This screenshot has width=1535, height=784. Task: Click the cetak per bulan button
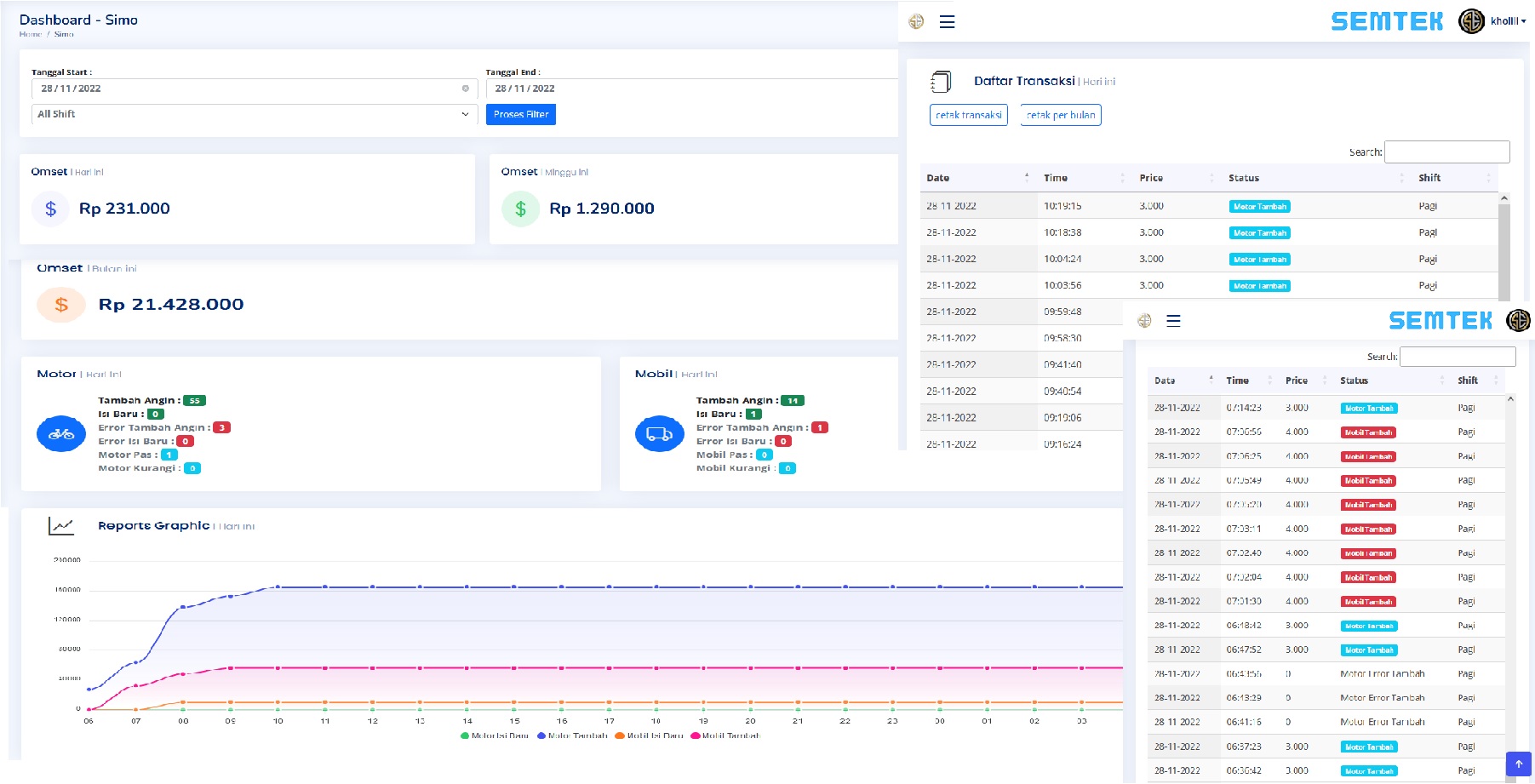point(1060,115)
